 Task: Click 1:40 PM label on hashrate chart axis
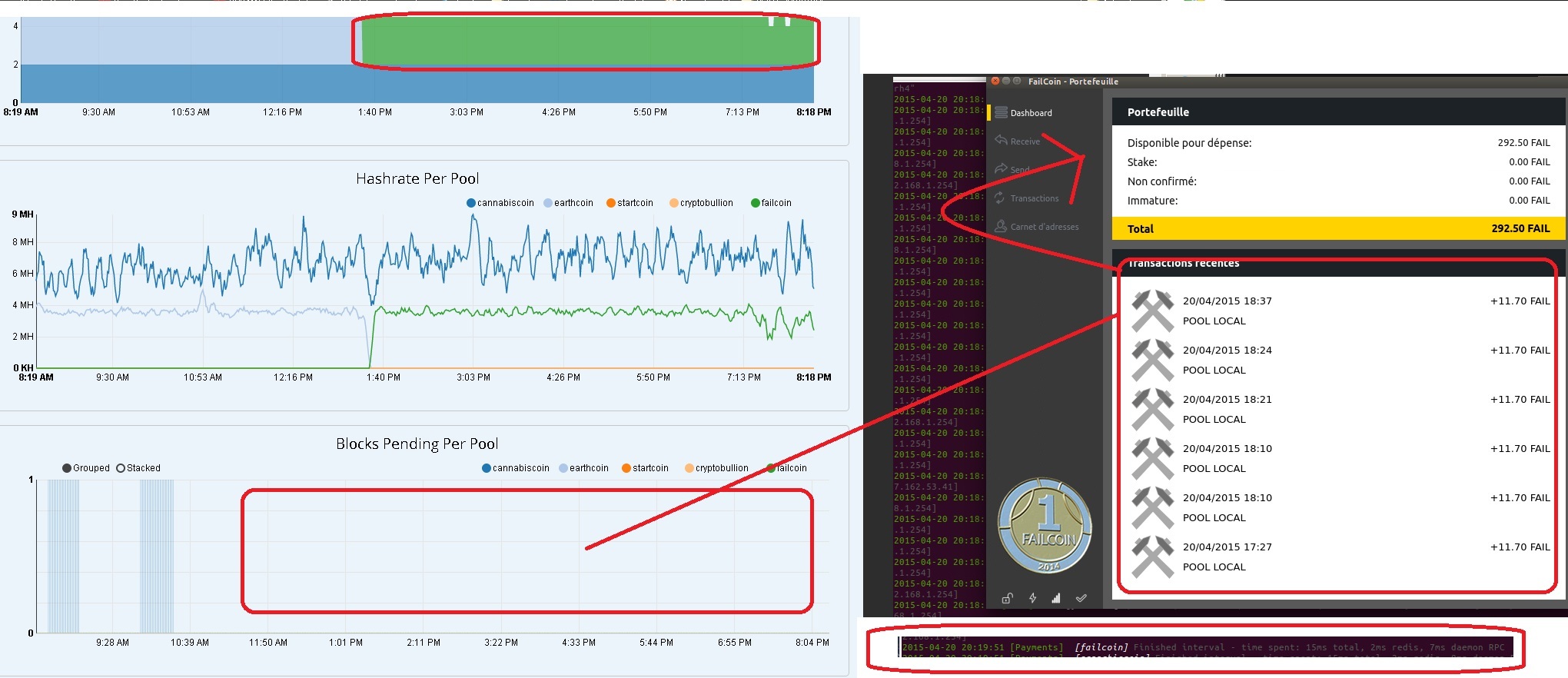(383, 377)
